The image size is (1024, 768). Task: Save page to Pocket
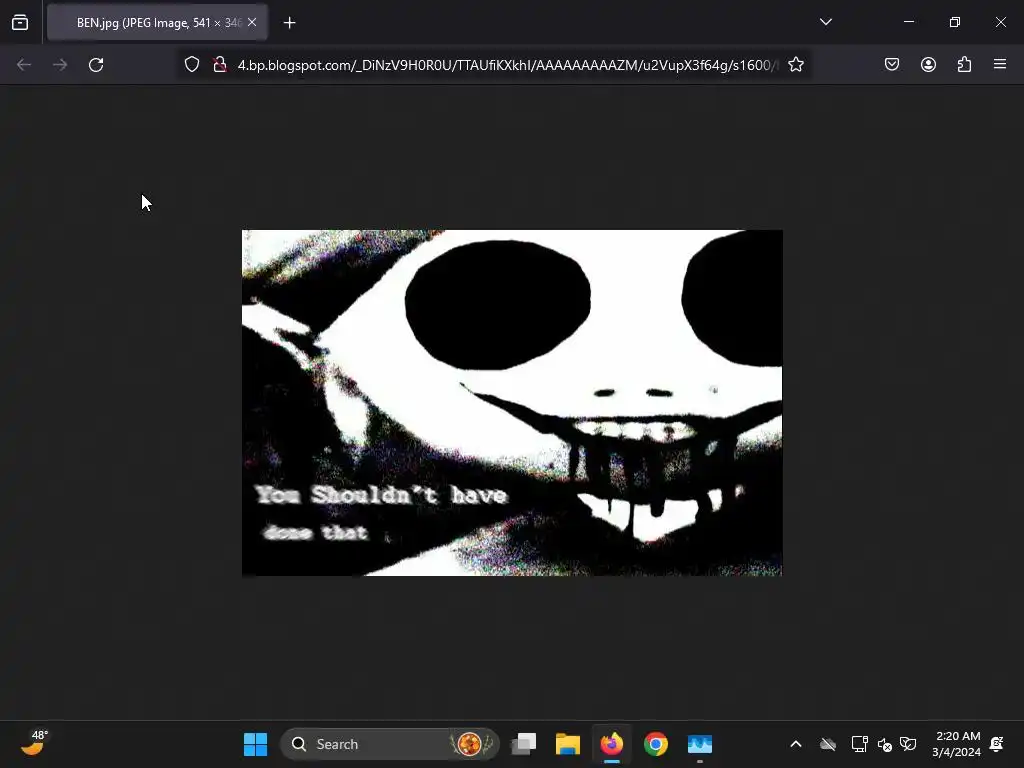coord(892,64)
